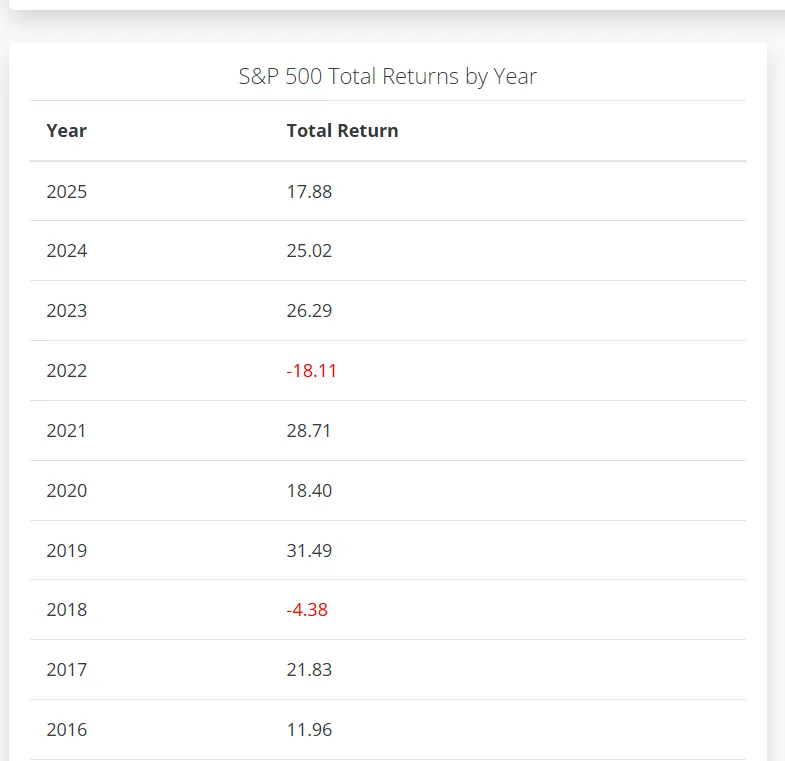Click the Year column header
This screenshot has width=785, height=761.
point(66,131)
